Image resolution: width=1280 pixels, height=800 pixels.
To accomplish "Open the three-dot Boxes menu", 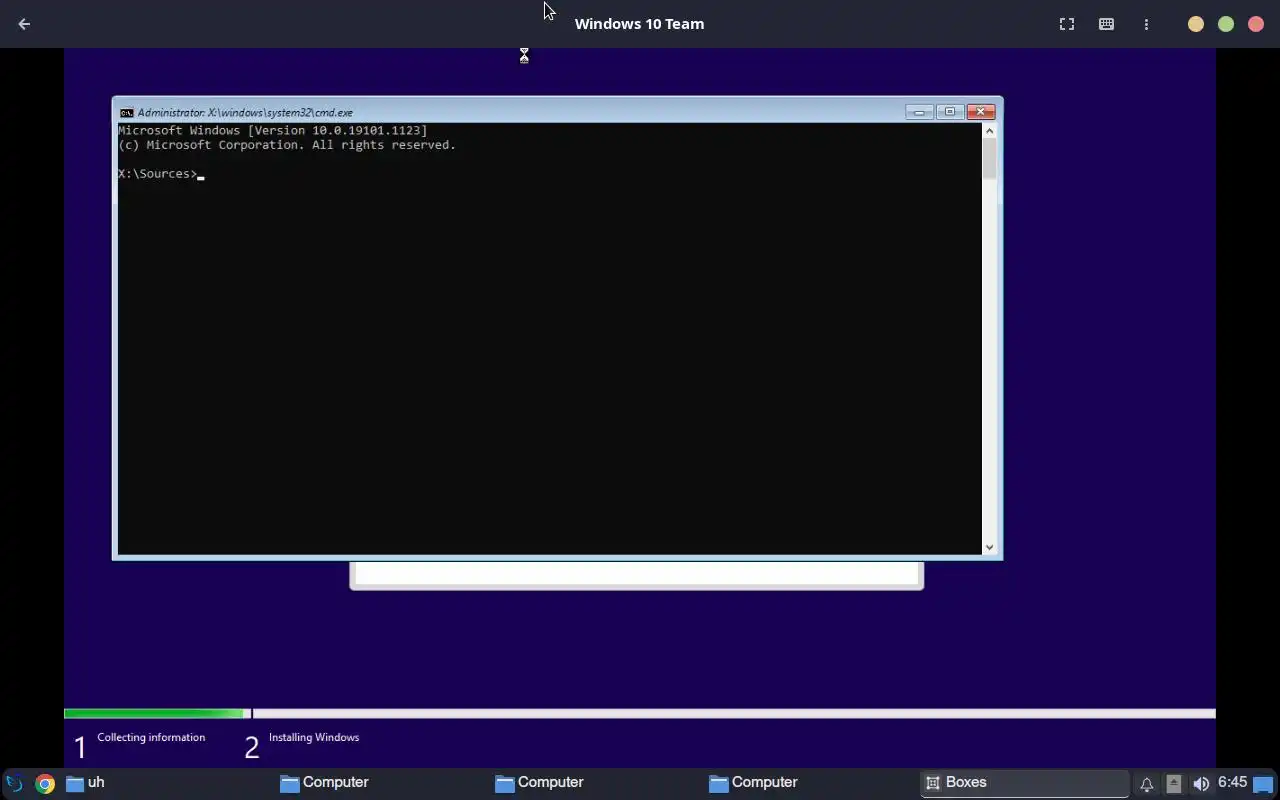I will point(1146,24).
